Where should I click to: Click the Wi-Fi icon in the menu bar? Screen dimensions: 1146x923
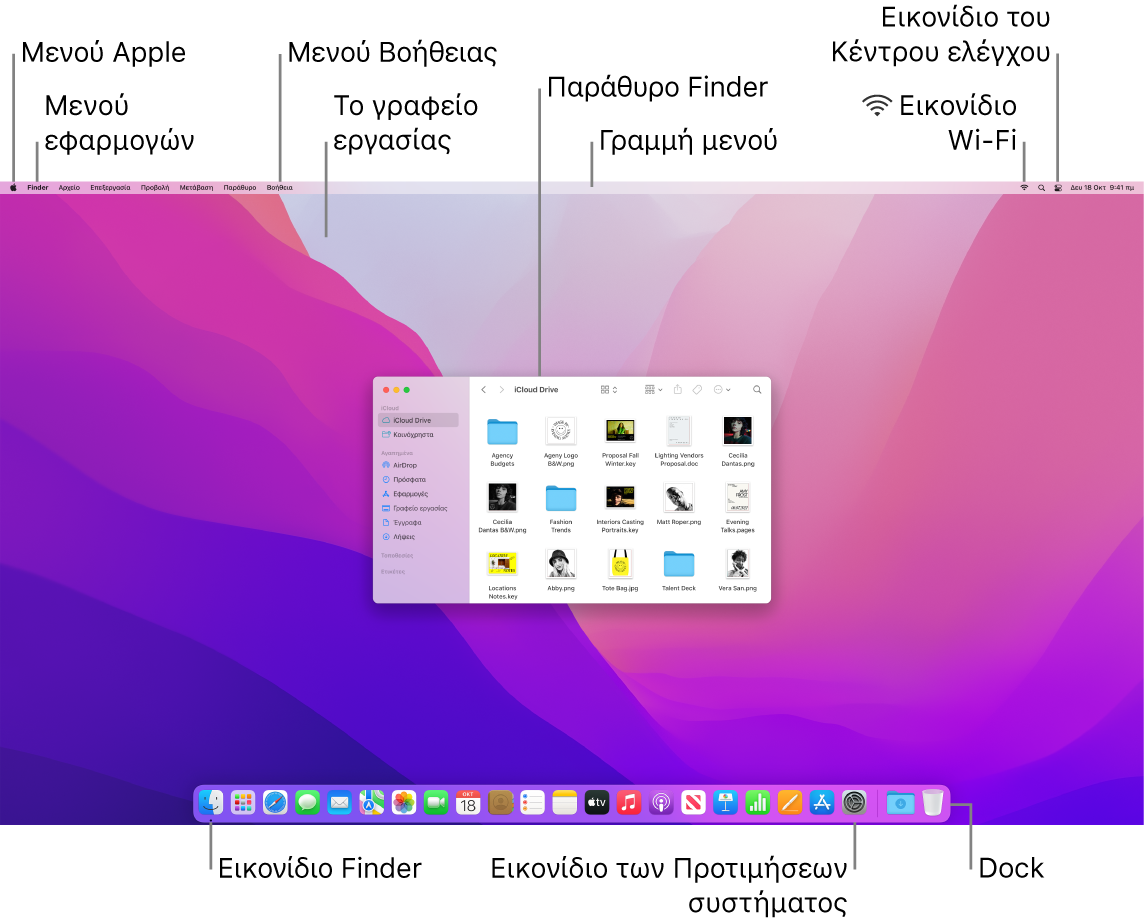click(x=1023, y=187)
